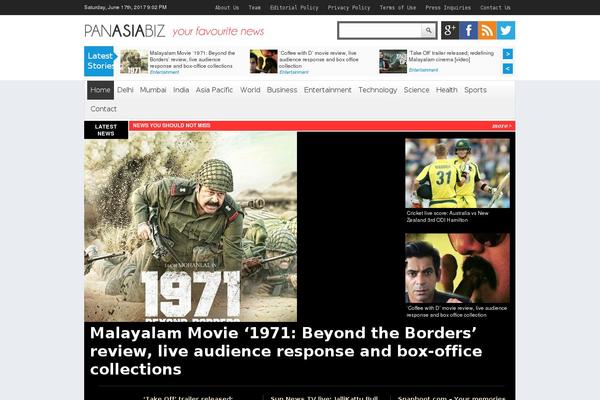600x400 pixels.
Task: Click the search magnifier button
Action: pos(428,30)
